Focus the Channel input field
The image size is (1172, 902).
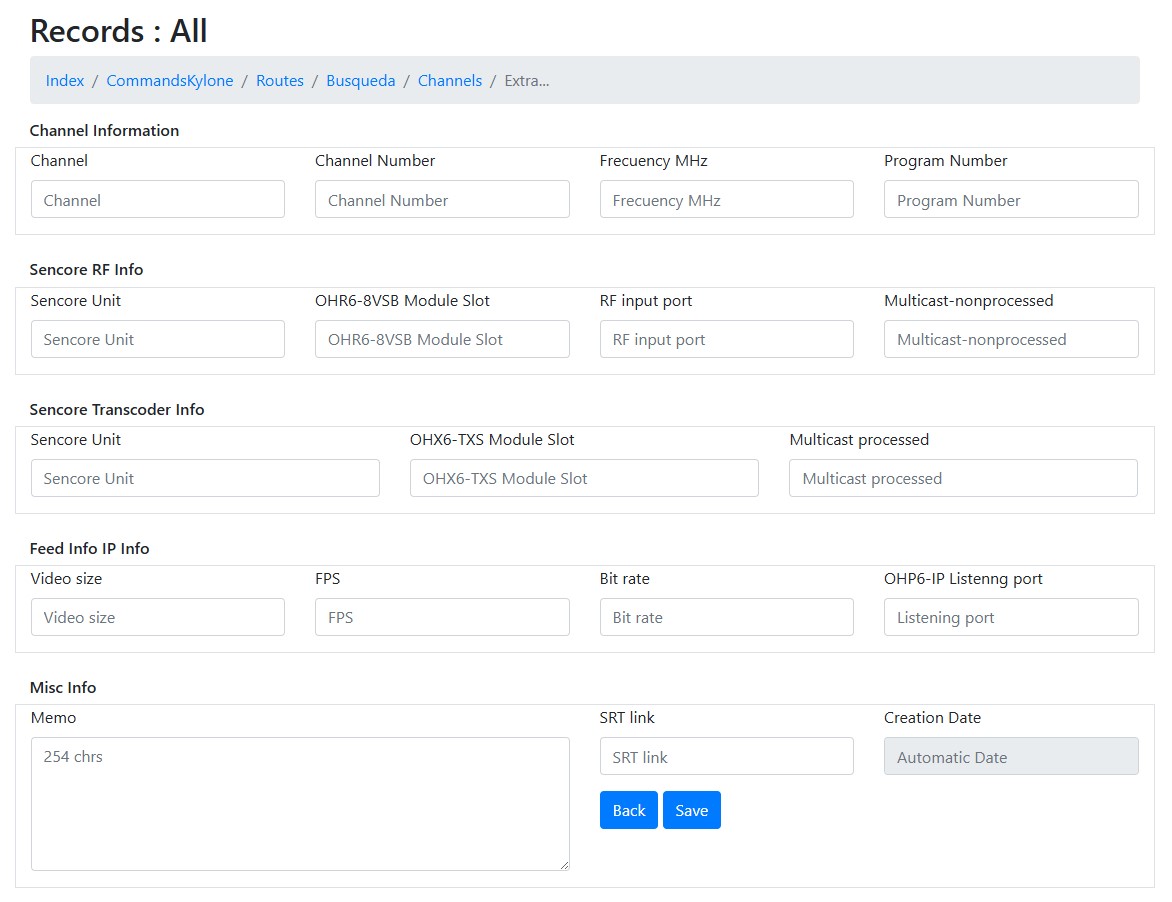tap(158, 200)
